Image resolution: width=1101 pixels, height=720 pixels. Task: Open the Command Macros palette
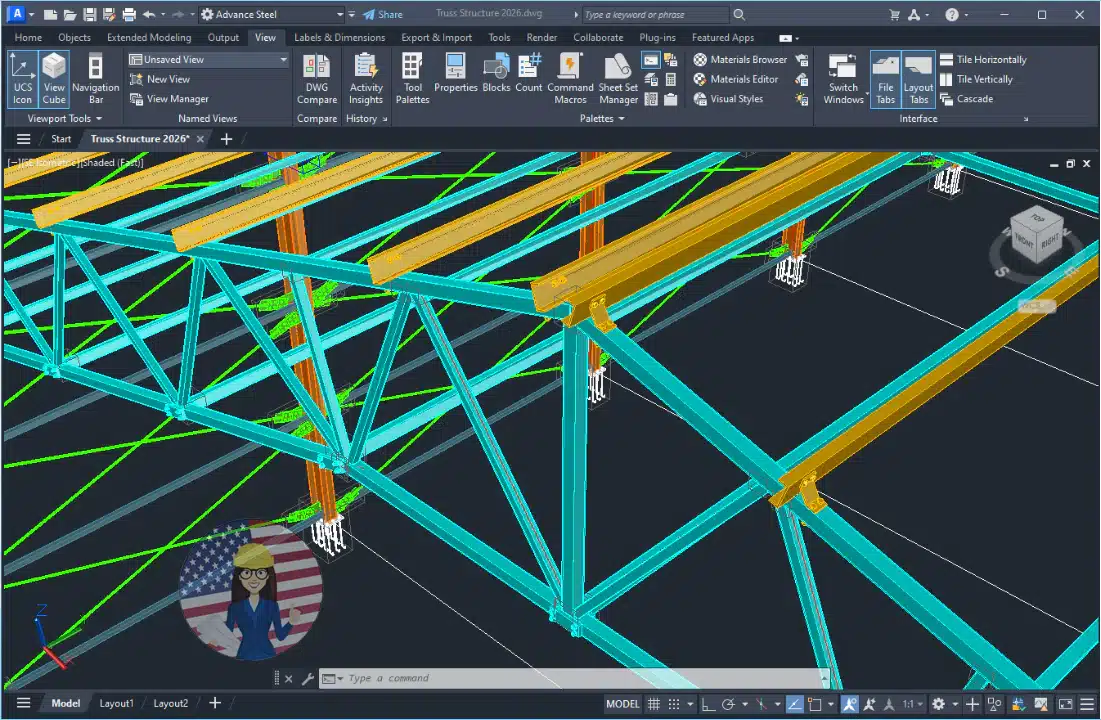coord(570,79)
